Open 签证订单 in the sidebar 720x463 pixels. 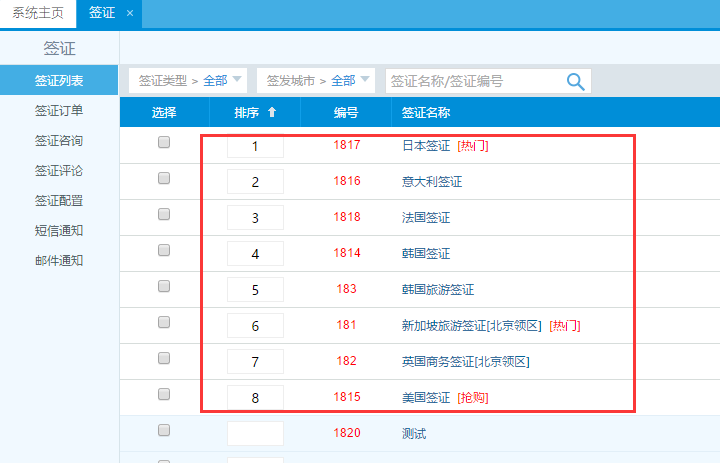pos(59,110)
